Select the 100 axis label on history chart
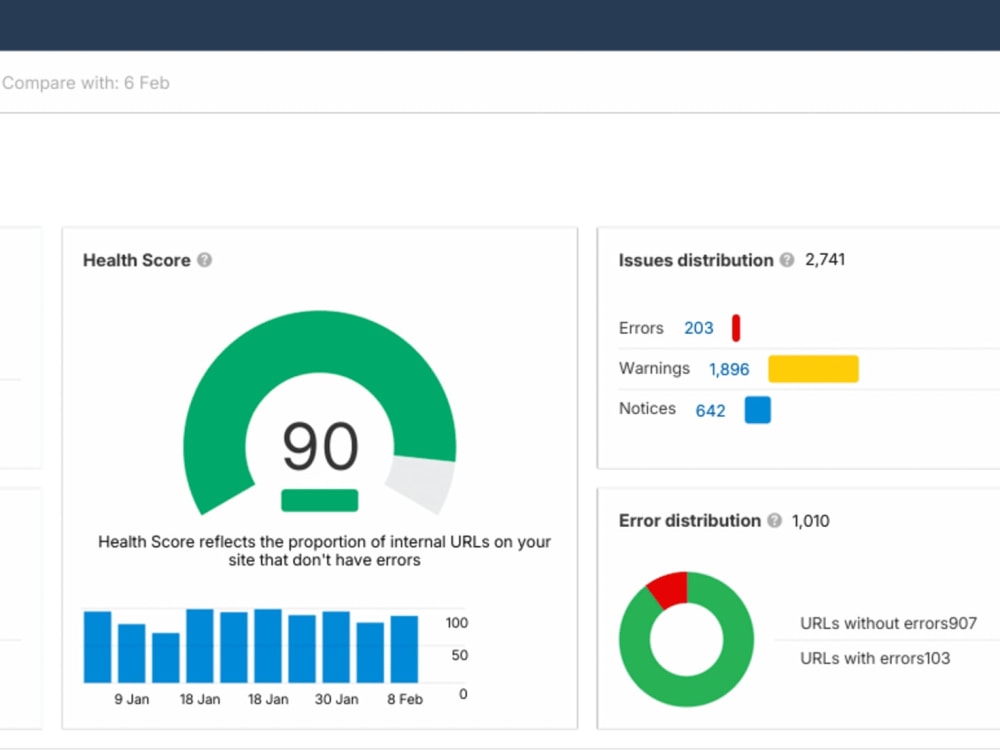The image size is (1000, 750). [x=457, y=623]
